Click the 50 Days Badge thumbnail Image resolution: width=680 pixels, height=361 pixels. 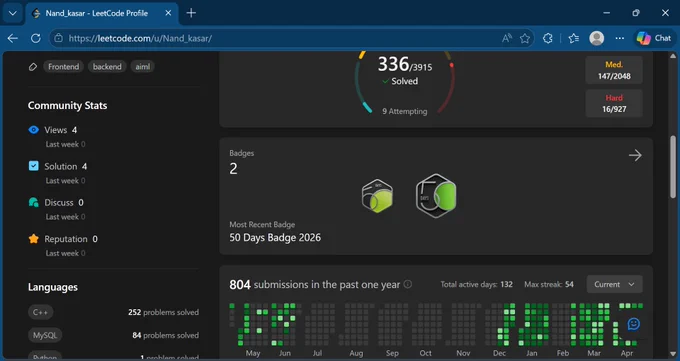pos(436,195)
